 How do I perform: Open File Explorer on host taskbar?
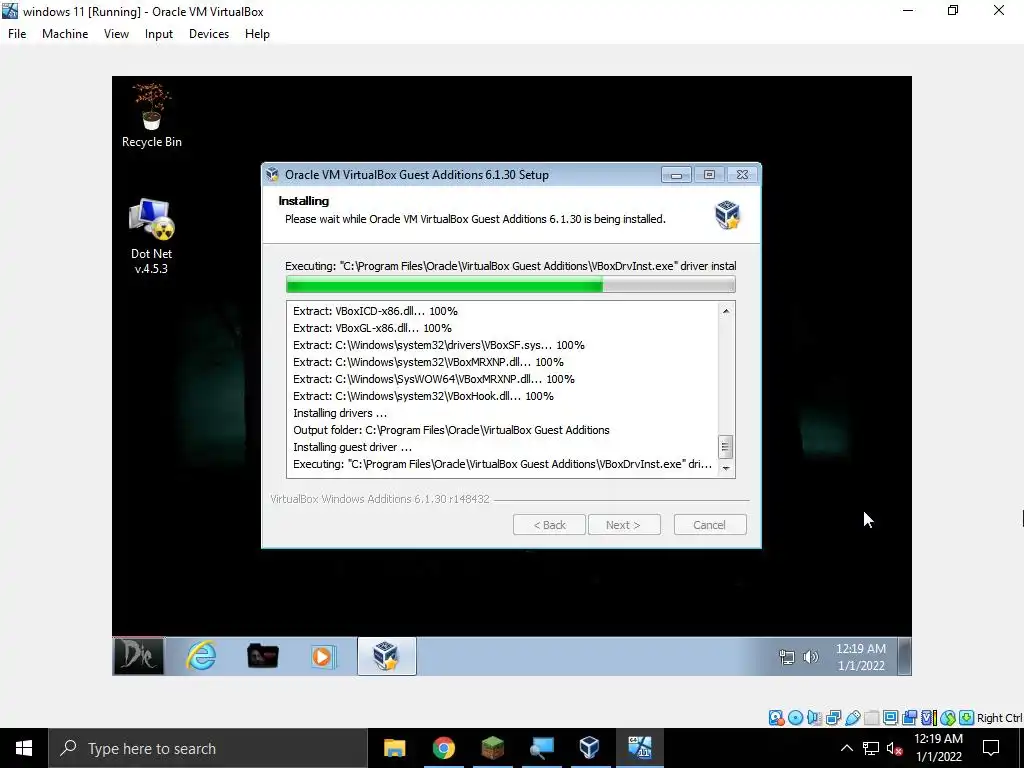pyautogui.click(x=394, y=748)
